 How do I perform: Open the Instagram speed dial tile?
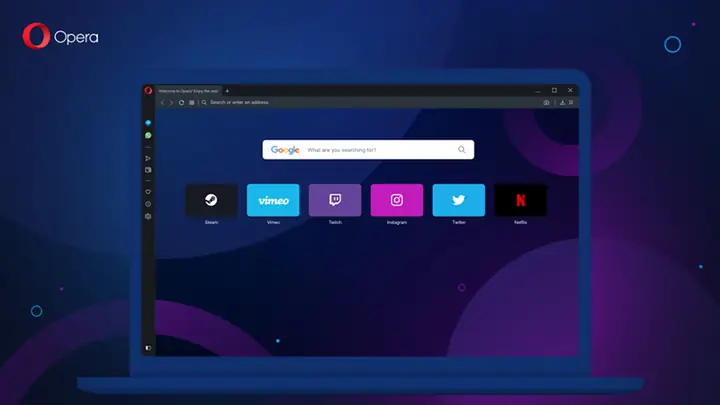click(x=397, y=200)
